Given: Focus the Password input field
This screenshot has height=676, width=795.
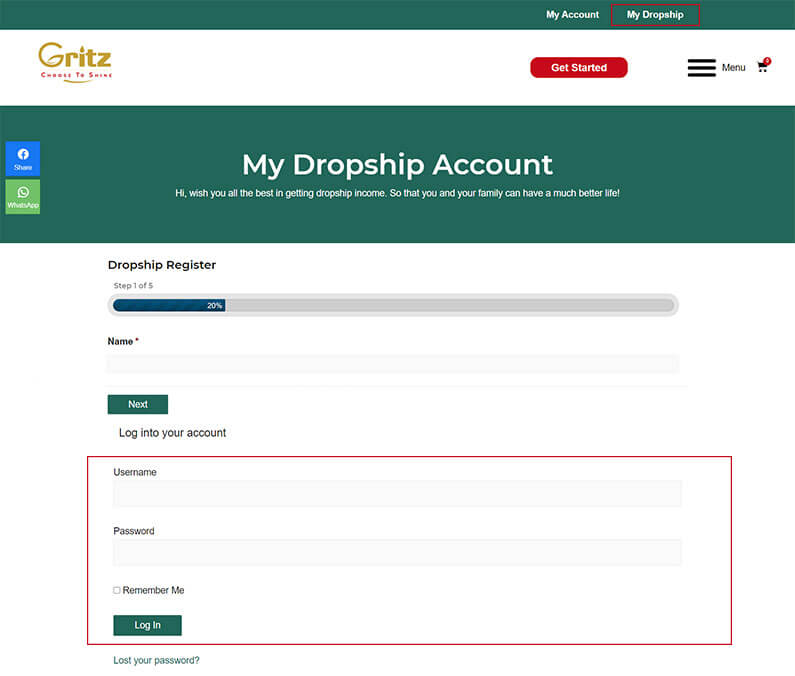Looking at the screenshot, I should tap(398, 552).
